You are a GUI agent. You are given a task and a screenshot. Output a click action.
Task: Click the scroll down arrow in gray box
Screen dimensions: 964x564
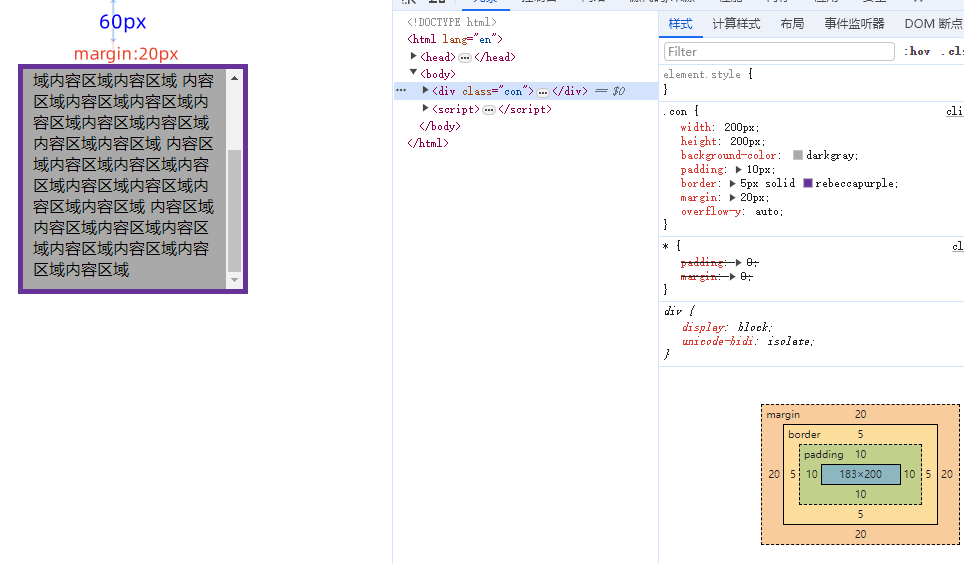click(x=234, y=280)
